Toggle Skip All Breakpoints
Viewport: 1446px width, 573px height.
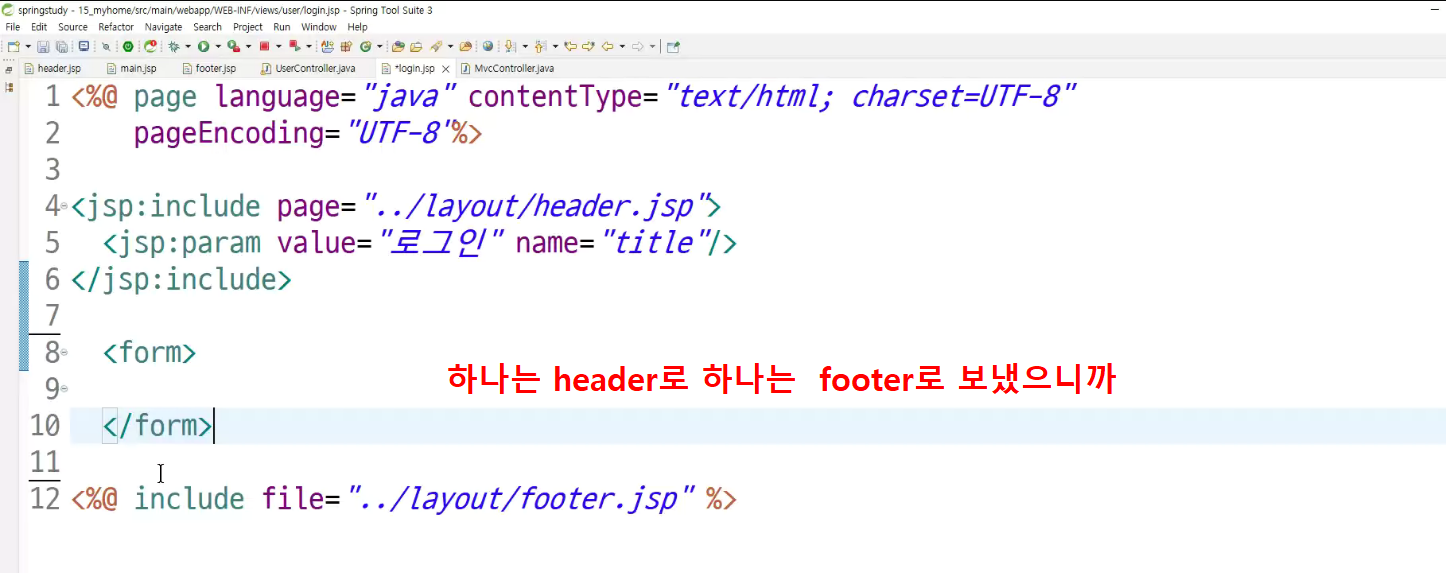106,46
